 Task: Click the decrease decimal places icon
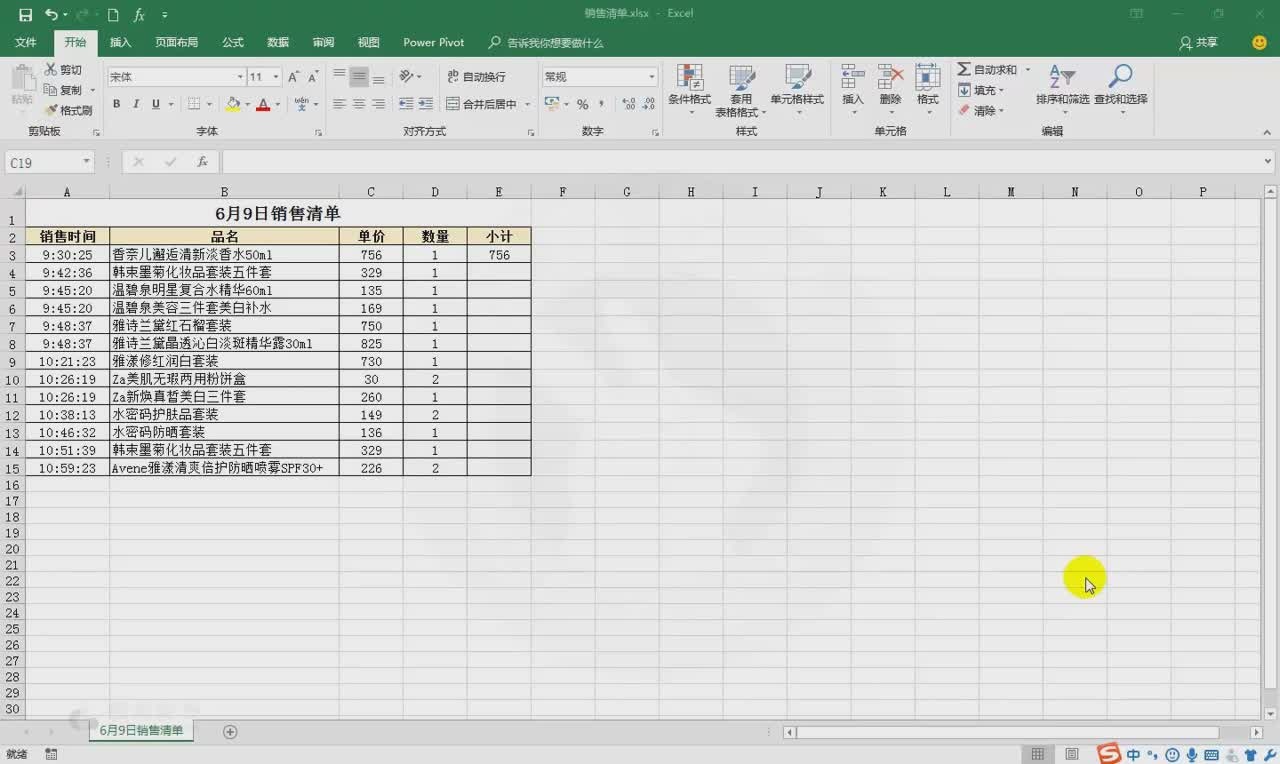click(x=647, y=104)
